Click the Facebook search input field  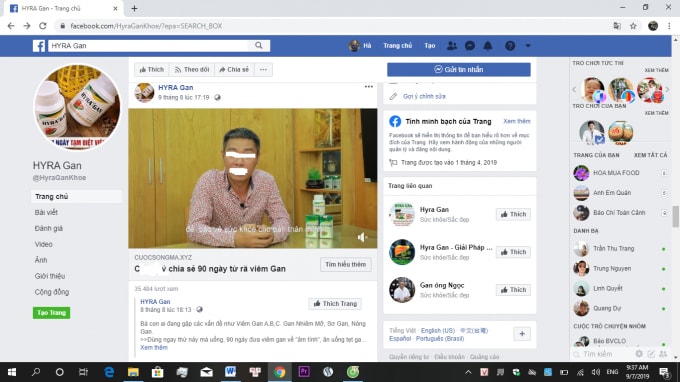coord(148,46)
